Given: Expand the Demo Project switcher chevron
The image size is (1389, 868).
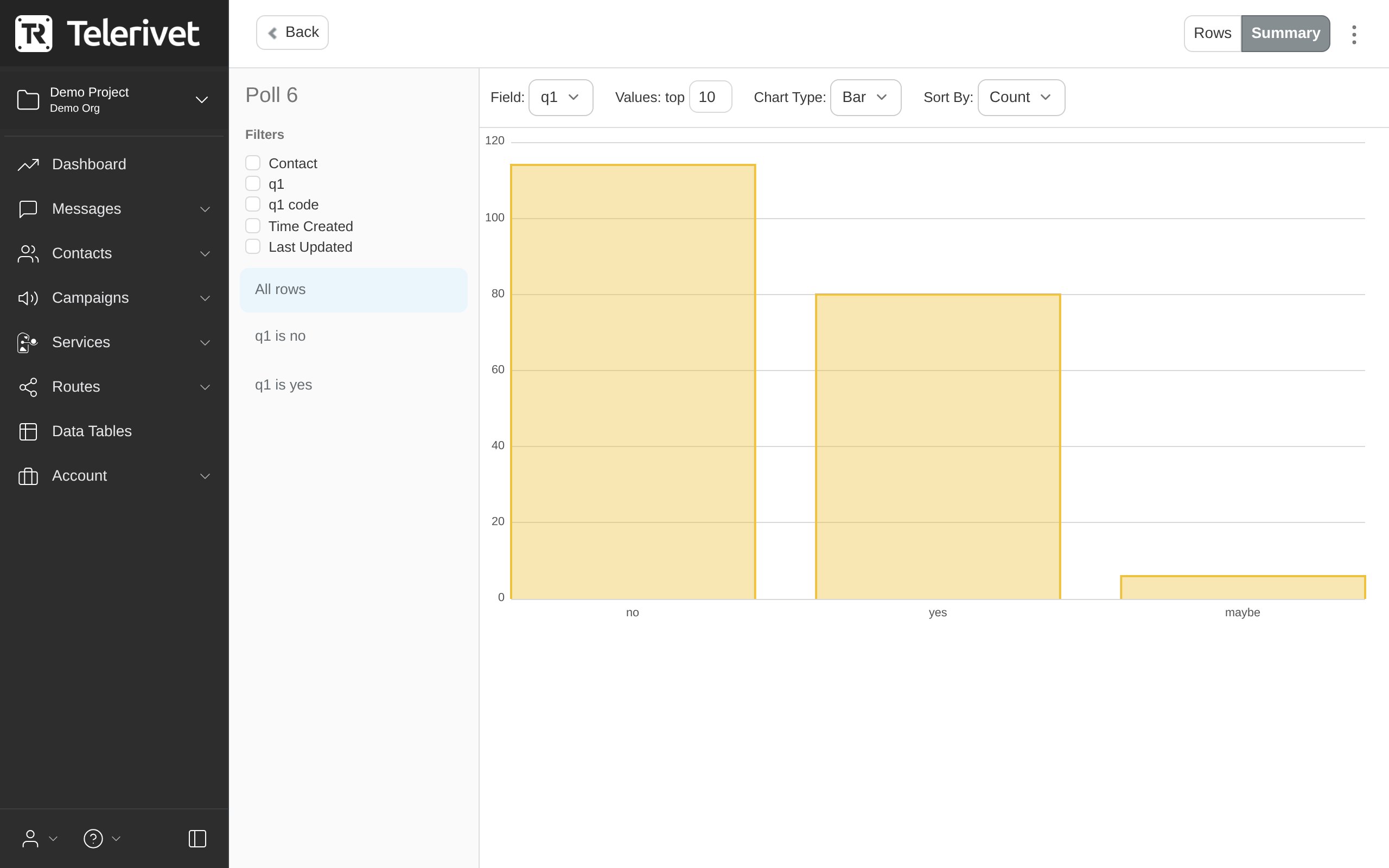Looking at the screenshot, I should point(201,100).
